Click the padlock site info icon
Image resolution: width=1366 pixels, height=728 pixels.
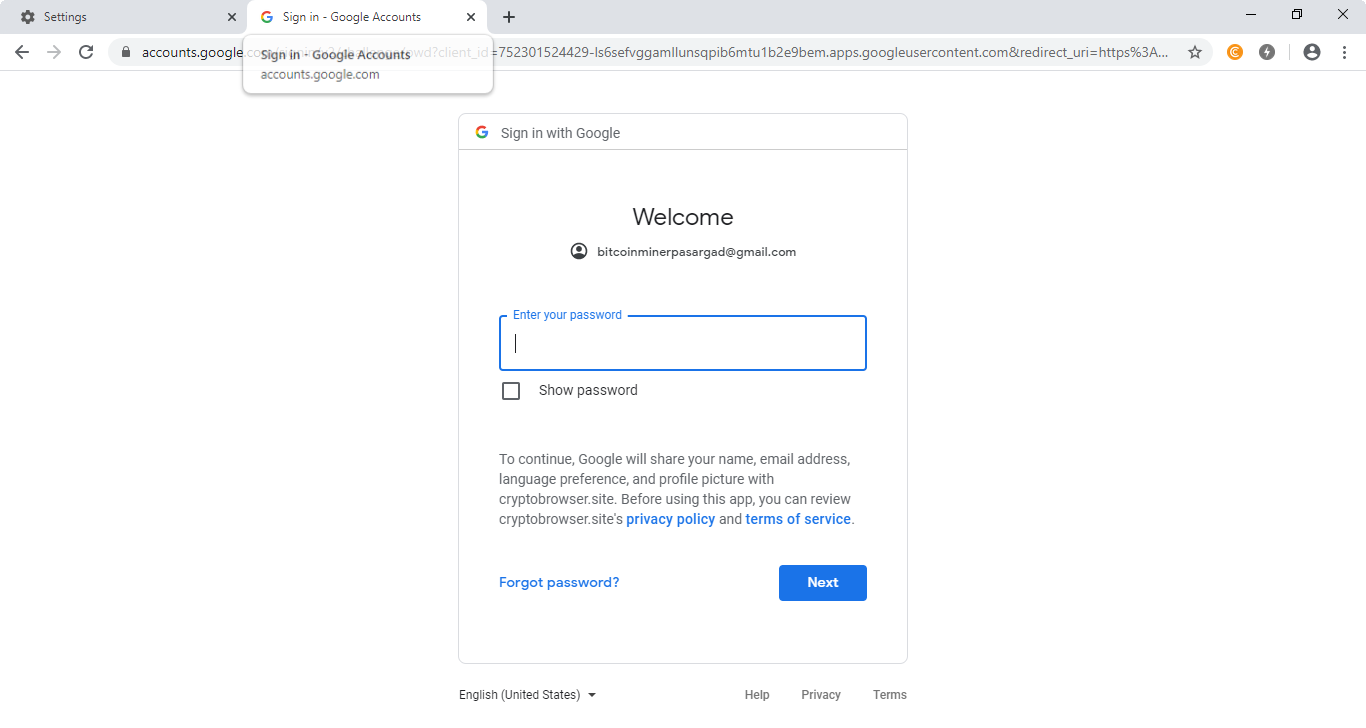pyautogui.click(x=126, y=52)
